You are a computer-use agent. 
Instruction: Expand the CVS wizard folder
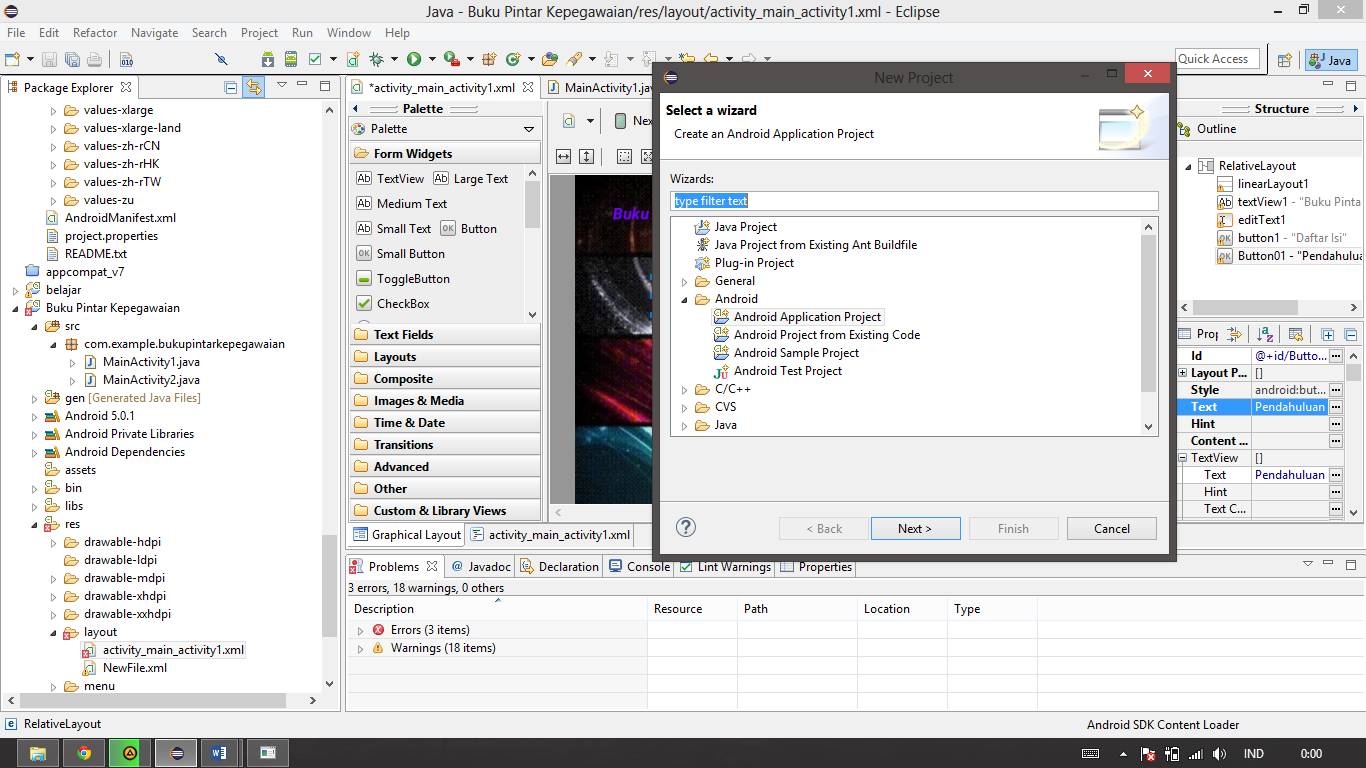click(685, 408)
